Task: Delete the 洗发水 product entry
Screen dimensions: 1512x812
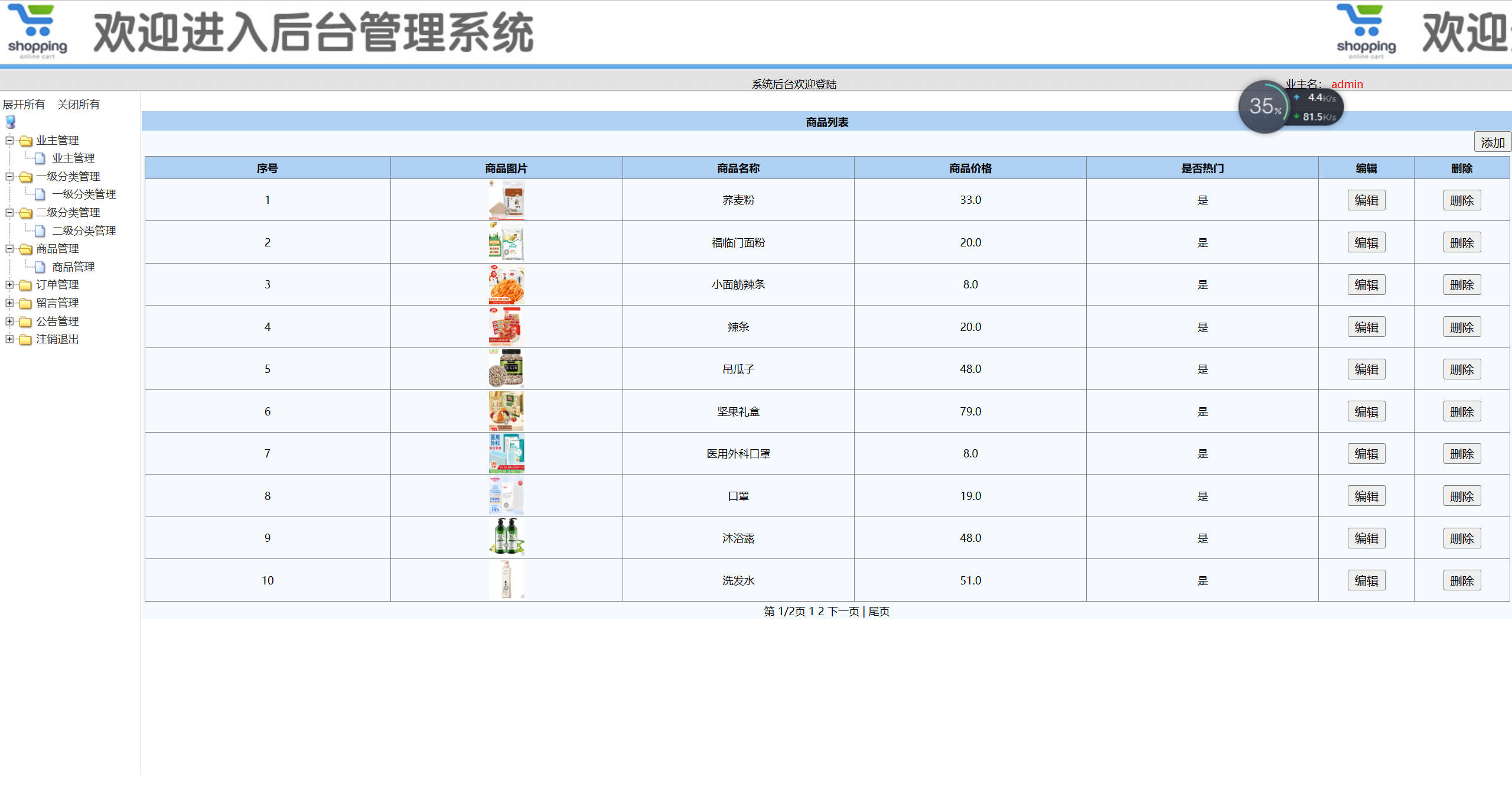Action: [1461, 580]
